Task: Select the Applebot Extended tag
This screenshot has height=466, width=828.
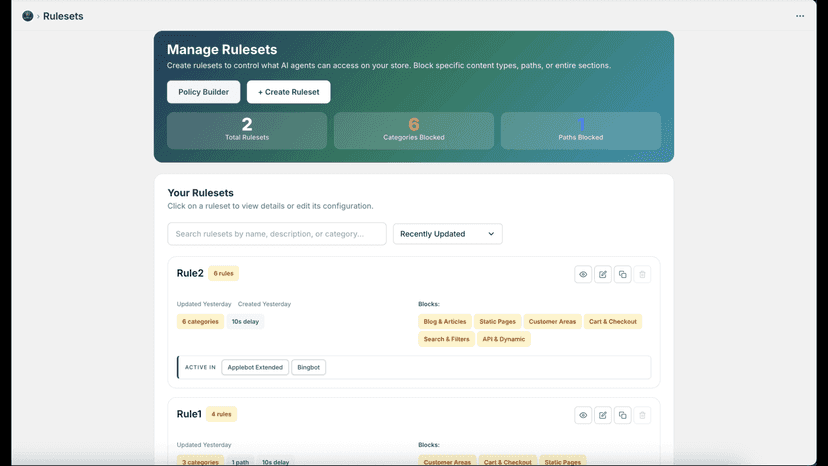Action: [x=255, y=367]
